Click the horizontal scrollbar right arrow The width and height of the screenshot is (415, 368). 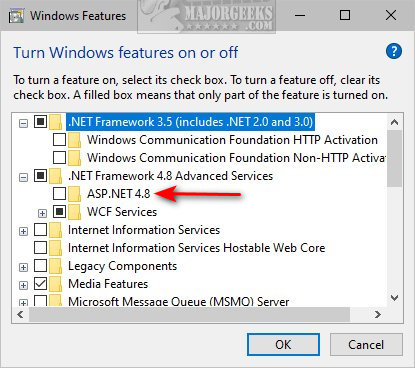click(377, 314)
